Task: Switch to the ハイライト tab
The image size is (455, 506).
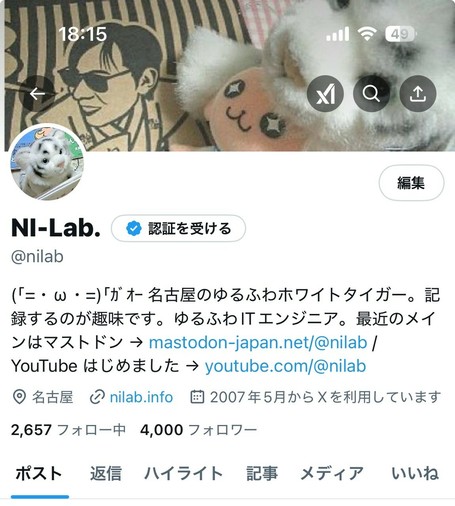Action: click(x=183, y=473)
